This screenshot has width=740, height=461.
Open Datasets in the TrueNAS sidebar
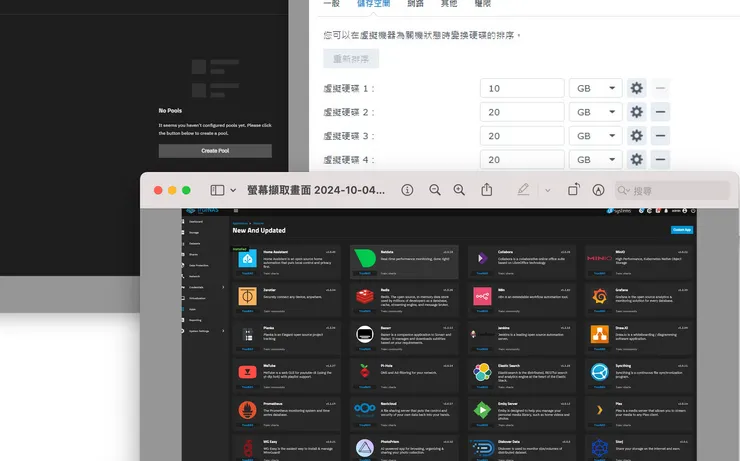point(194,243)
